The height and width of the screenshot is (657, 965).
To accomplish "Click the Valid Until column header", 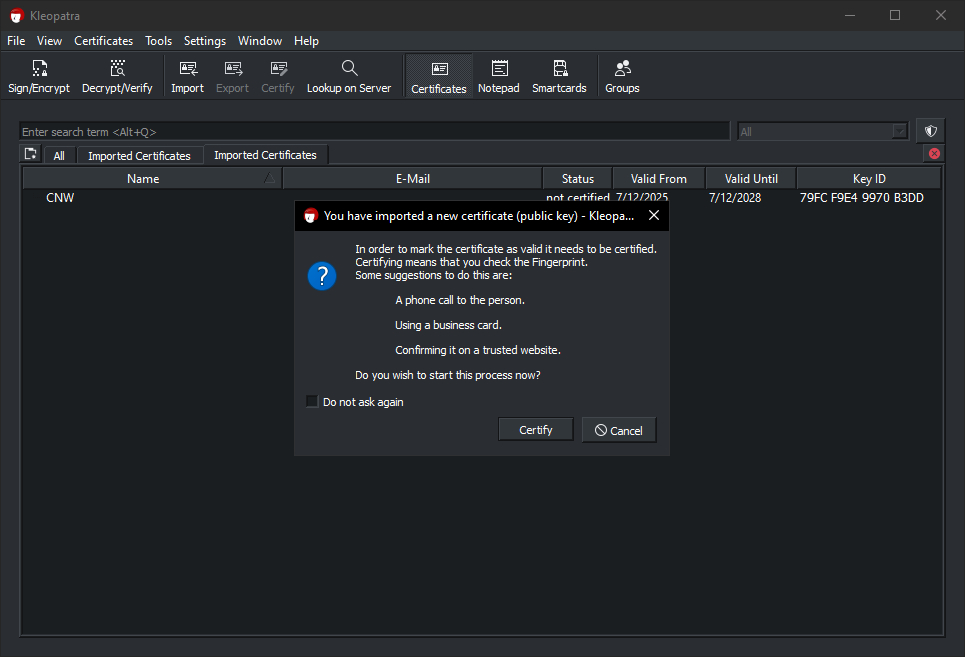I will point(751,178).
